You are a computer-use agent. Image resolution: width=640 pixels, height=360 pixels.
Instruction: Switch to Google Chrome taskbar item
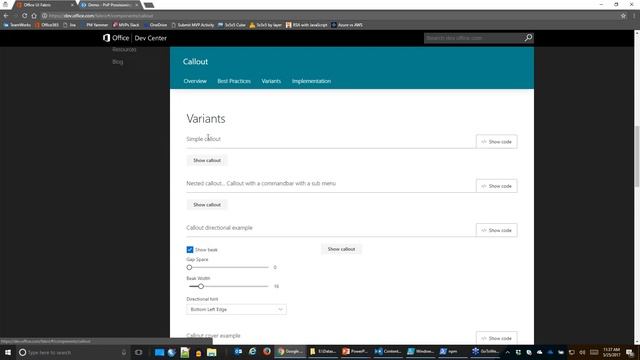click(x=290, y=351)
